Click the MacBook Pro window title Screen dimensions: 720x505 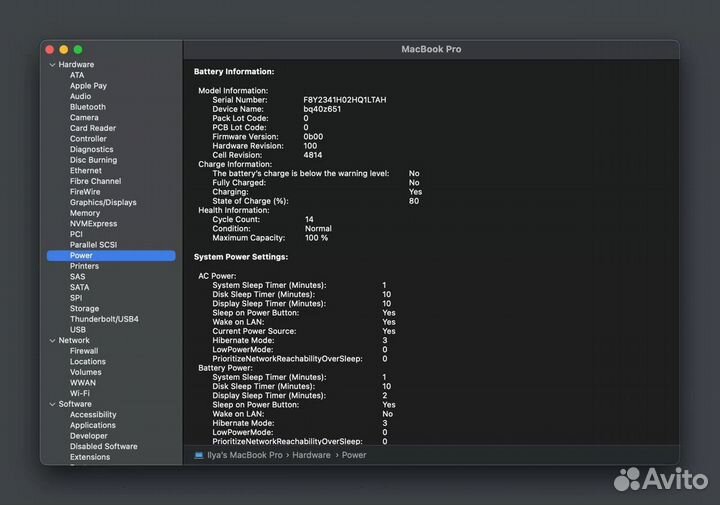[x=431, y=49]
